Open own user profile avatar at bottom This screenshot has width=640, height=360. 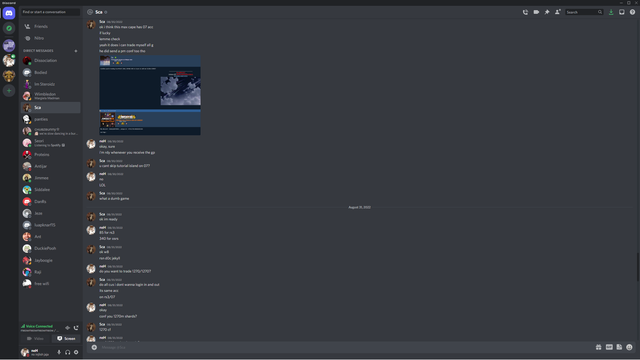[25, 352]
